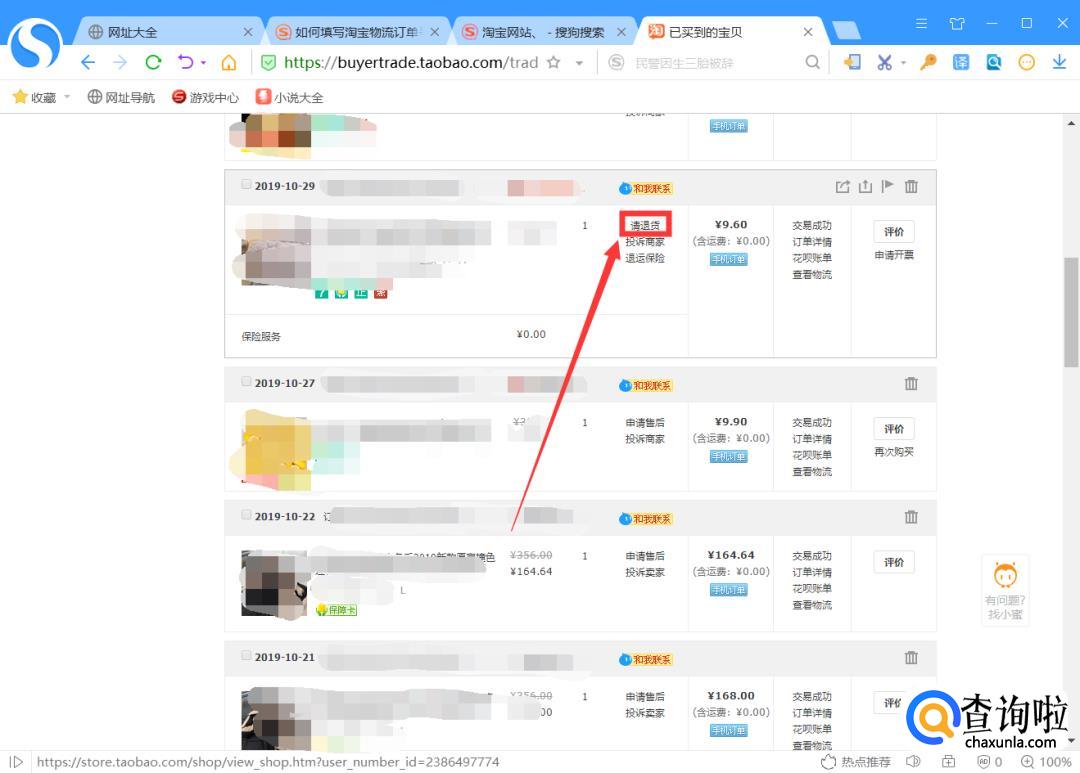Viewport: 1080px width, 773px height.
Task: Open a new browser tab
Action: click(847, 30)
